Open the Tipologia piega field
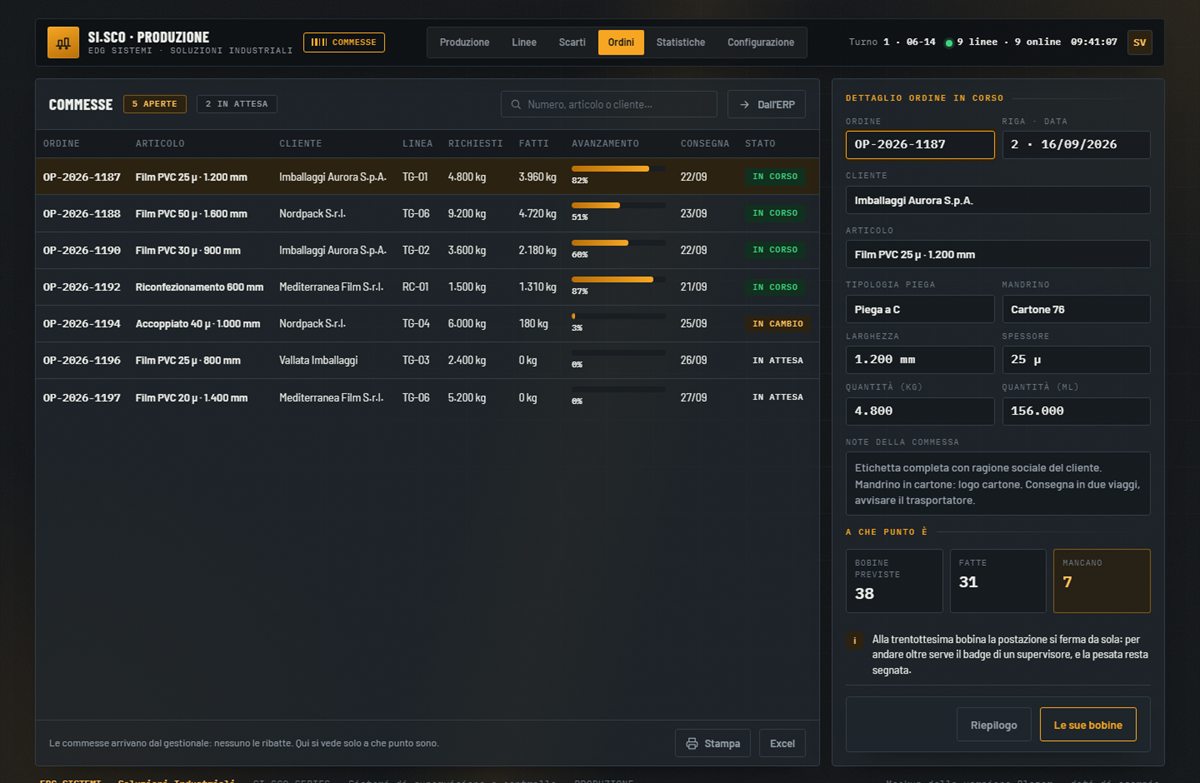This screenshot has width=1200, height=783. [920, 309]
